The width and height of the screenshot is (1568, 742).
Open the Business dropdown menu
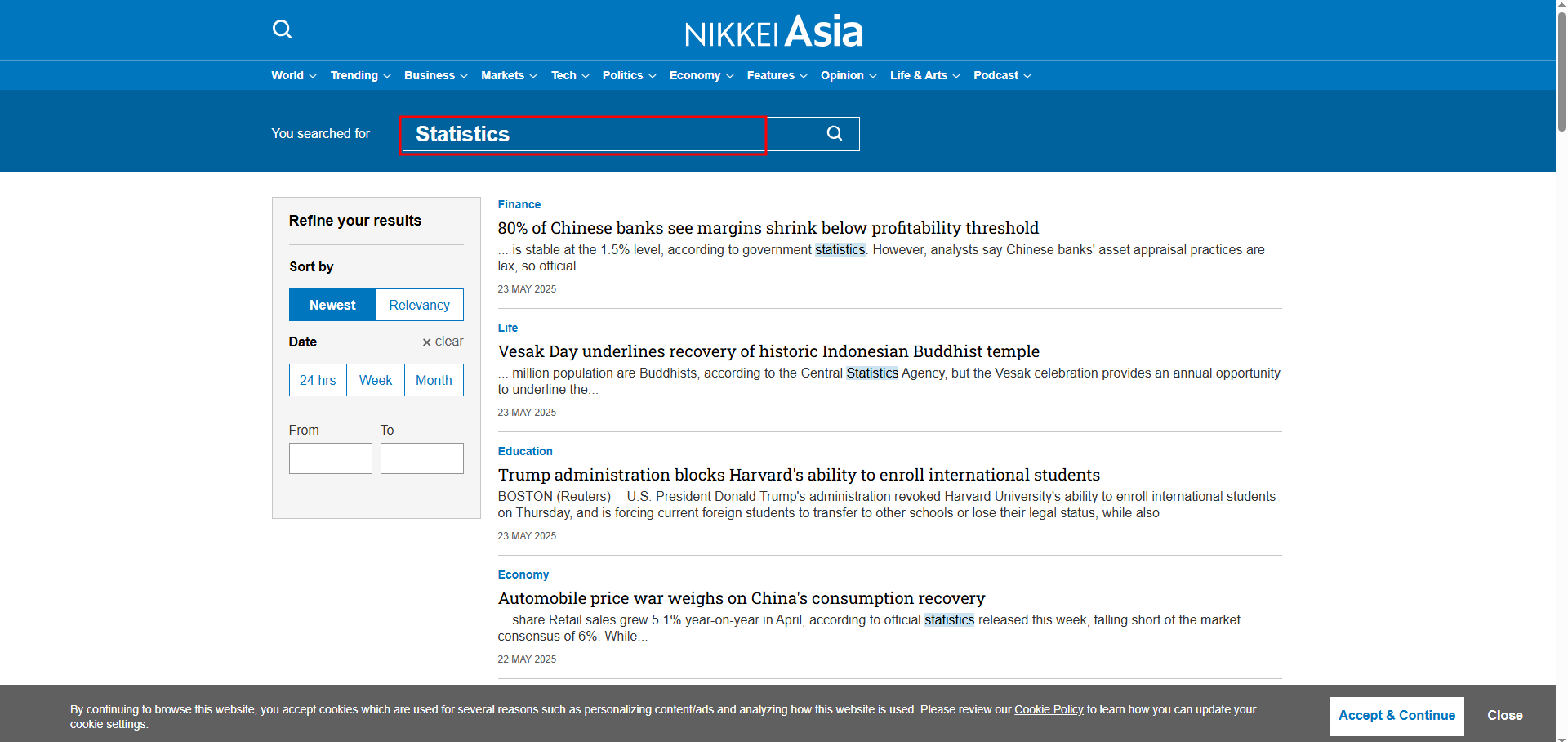click(435, 75)
